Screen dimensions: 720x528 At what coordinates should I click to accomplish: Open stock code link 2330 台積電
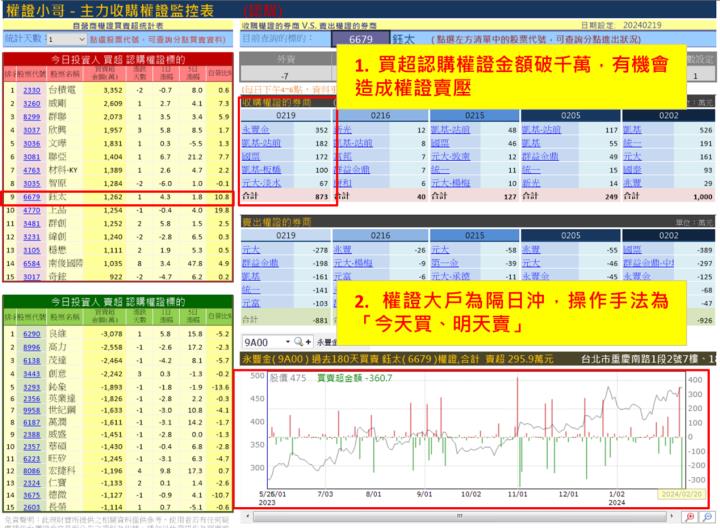coord(32,90)
